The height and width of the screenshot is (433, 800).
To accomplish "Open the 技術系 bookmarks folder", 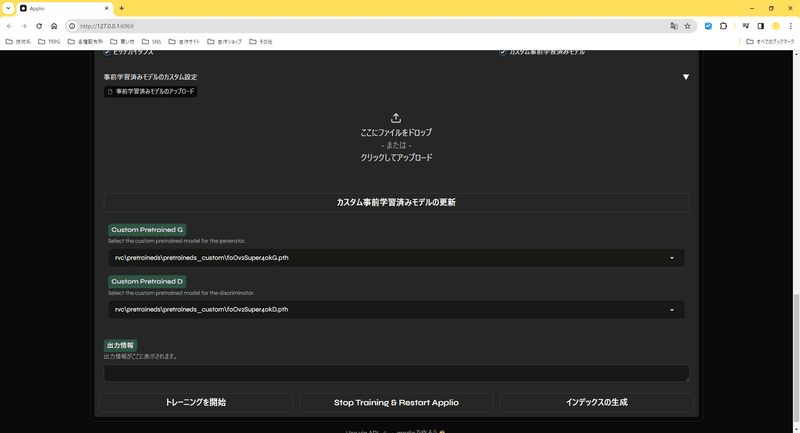I will pyautogui.click(x=18, y=42).
